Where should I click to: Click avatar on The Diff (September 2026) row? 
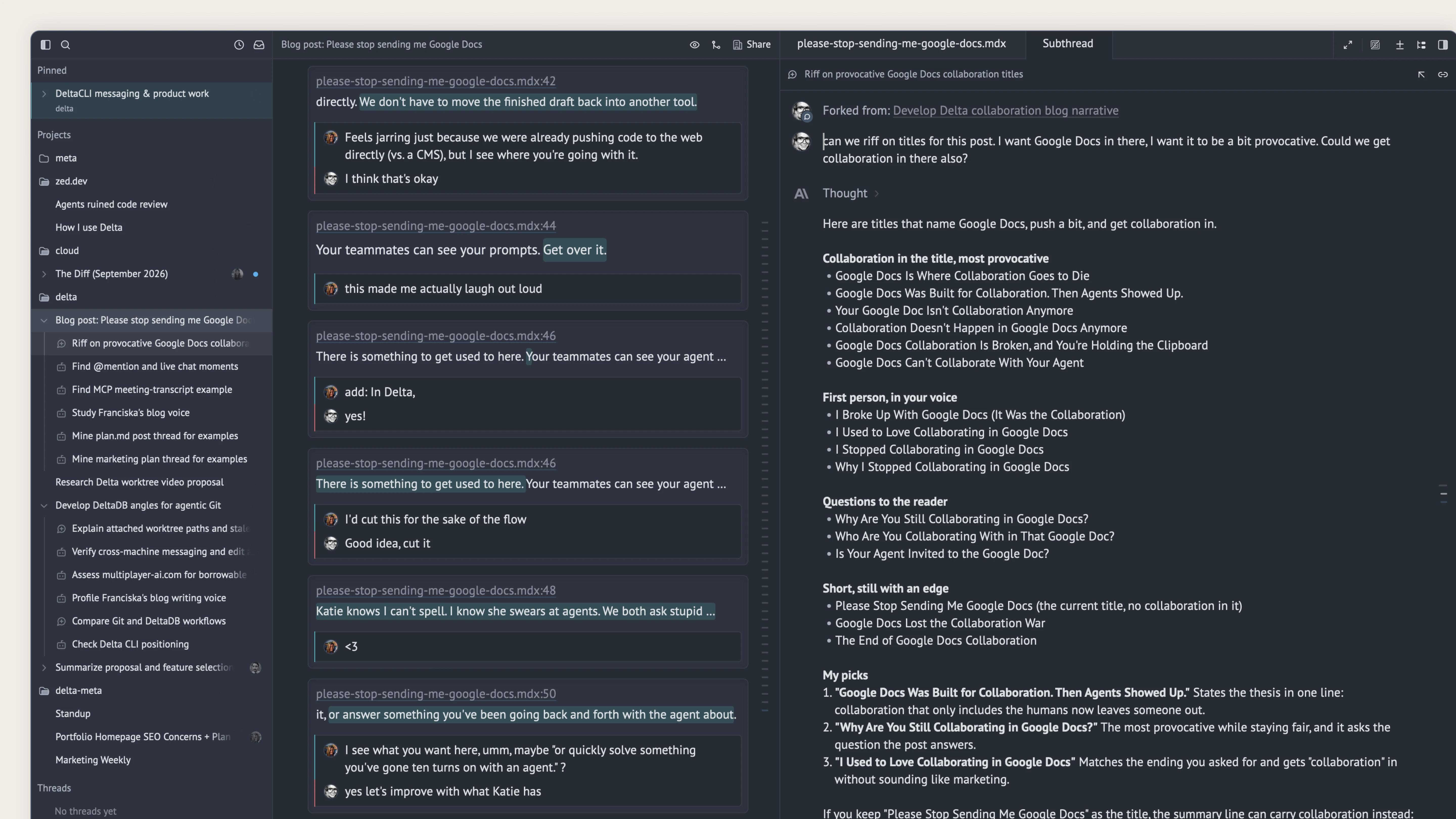click(x=237, y=274)
